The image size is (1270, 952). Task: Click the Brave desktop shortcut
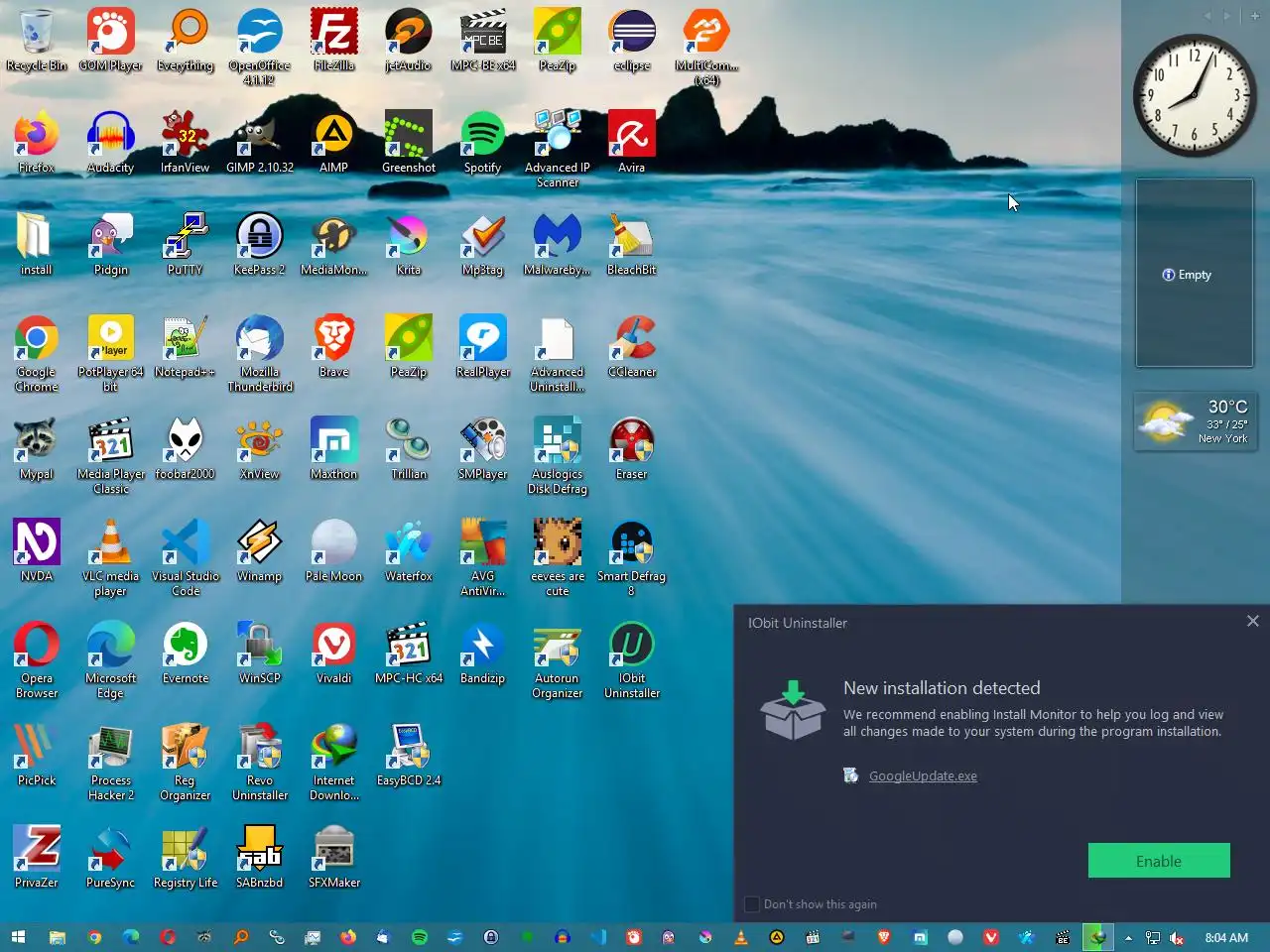334,347
